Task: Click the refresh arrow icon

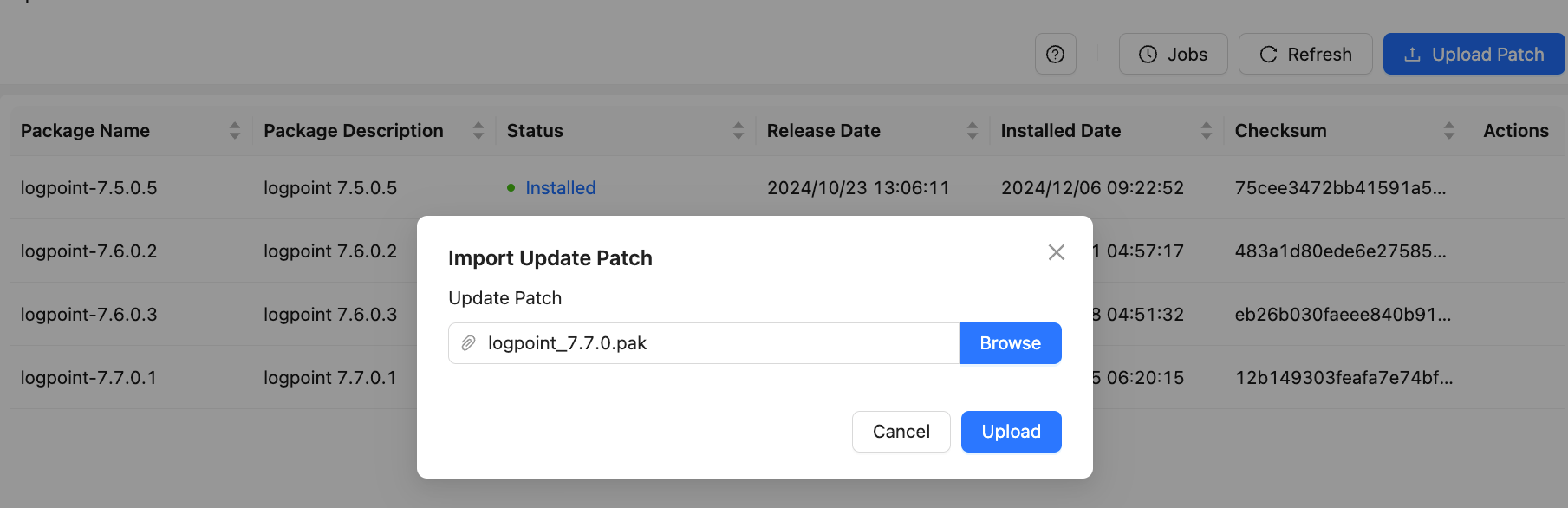Action: click(1268, 54)
